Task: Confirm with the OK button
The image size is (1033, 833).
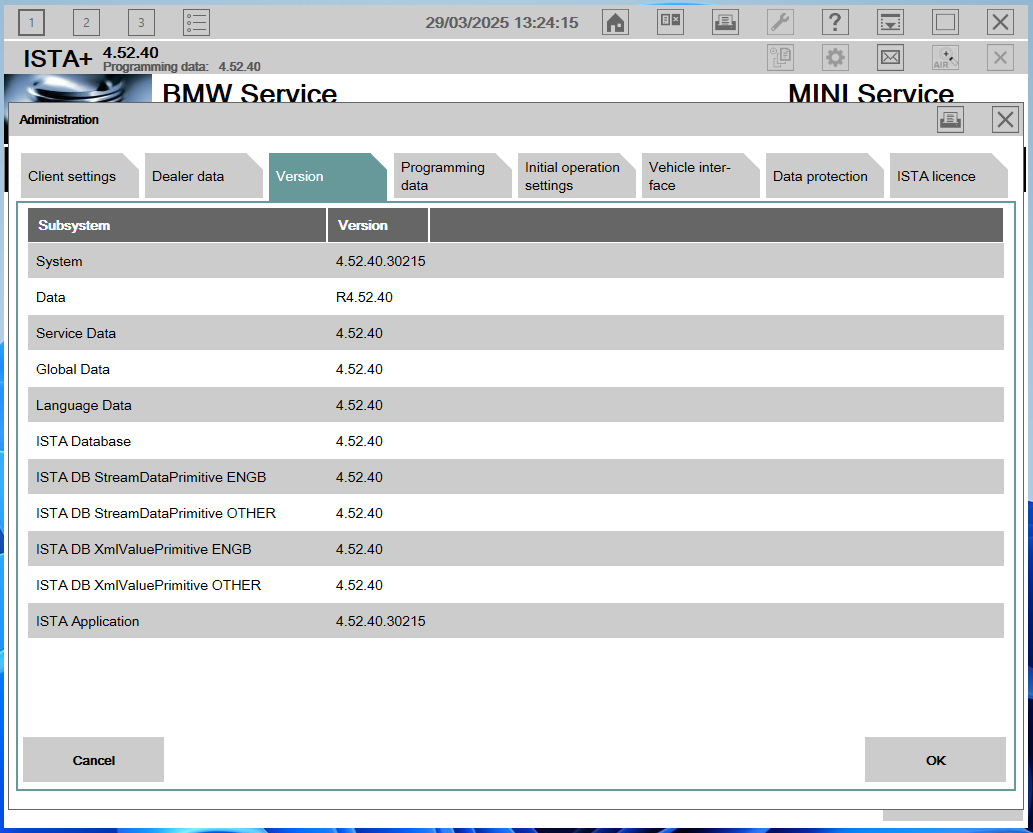Action: coord(935,760)
